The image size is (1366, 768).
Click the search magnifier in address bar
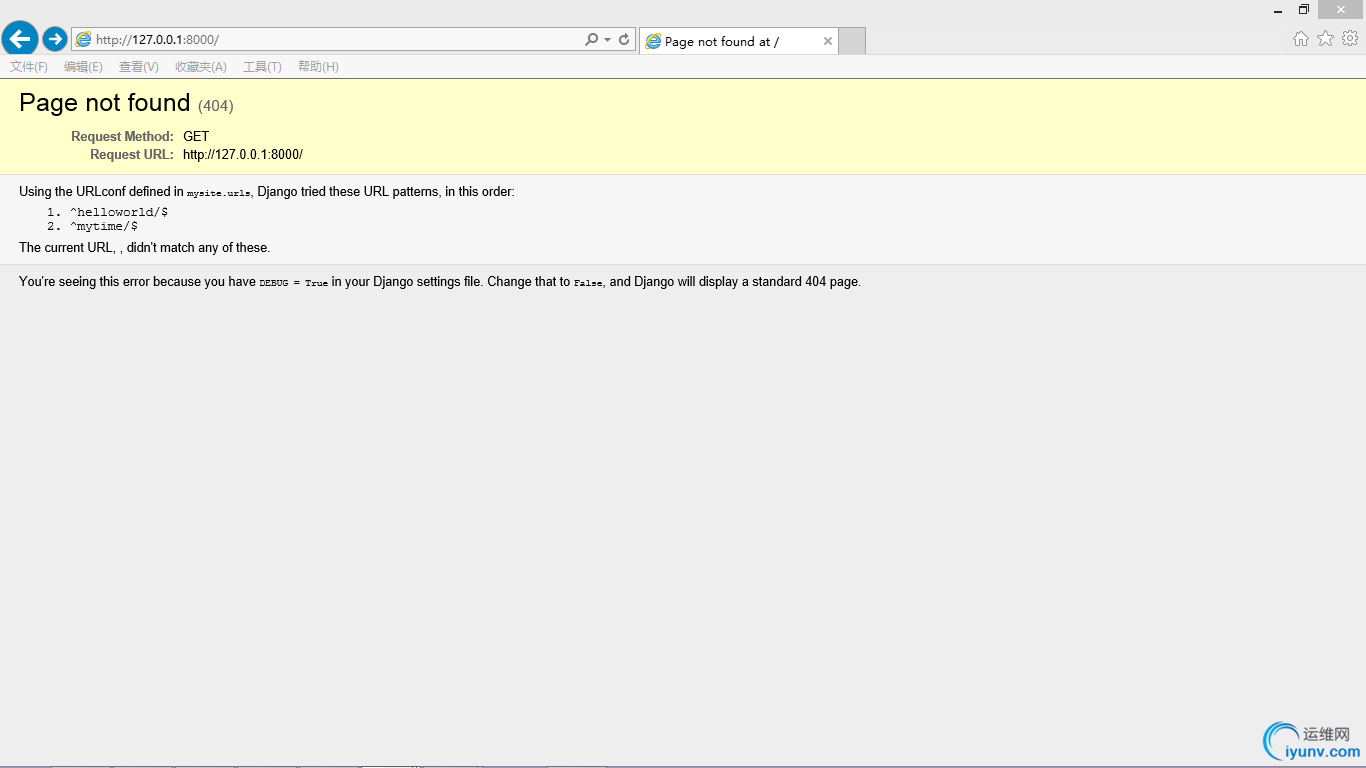592,39
